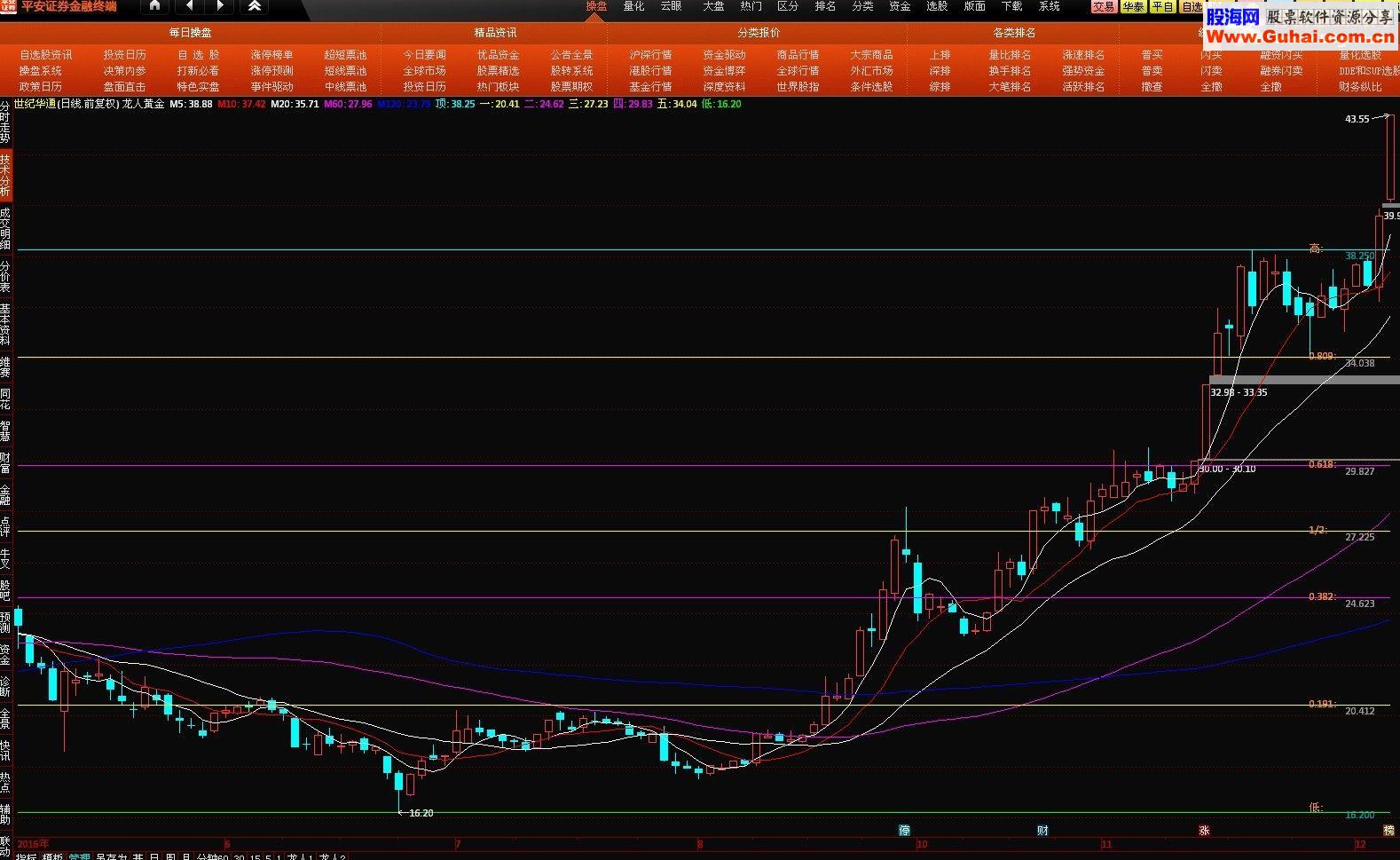The height and width of the screenshot is (860, 1400).
Task: Click the Ping An Securities logo icon
Action: [x=8, y=6]
